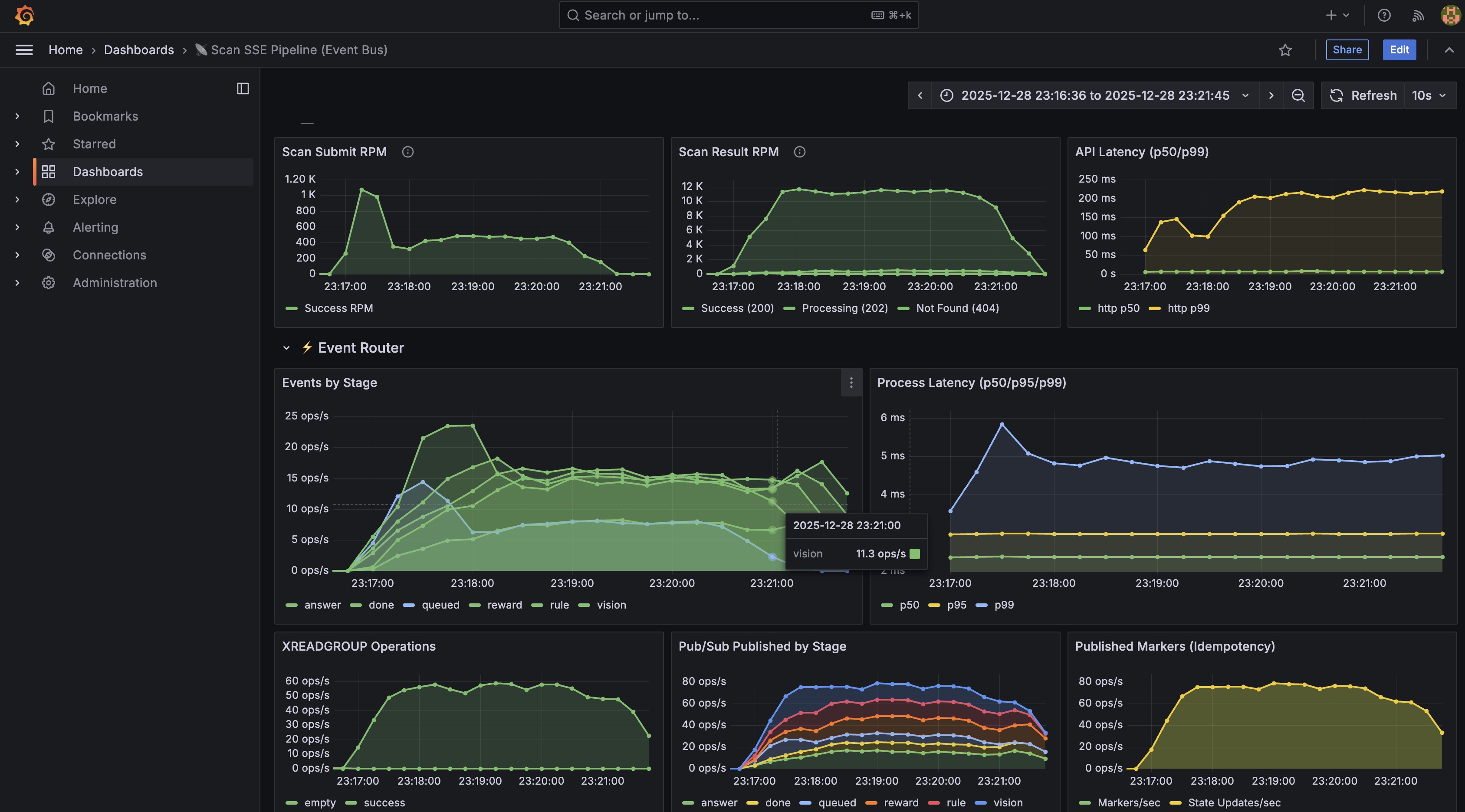Click the zoom out time range icon
The height and width of the screenshot is (812, 1465).
pos(1298,95)
